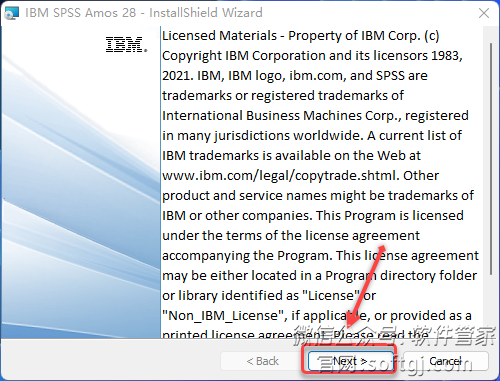Click the license text vertical scrollbar thumb

(x=491, y=159)
